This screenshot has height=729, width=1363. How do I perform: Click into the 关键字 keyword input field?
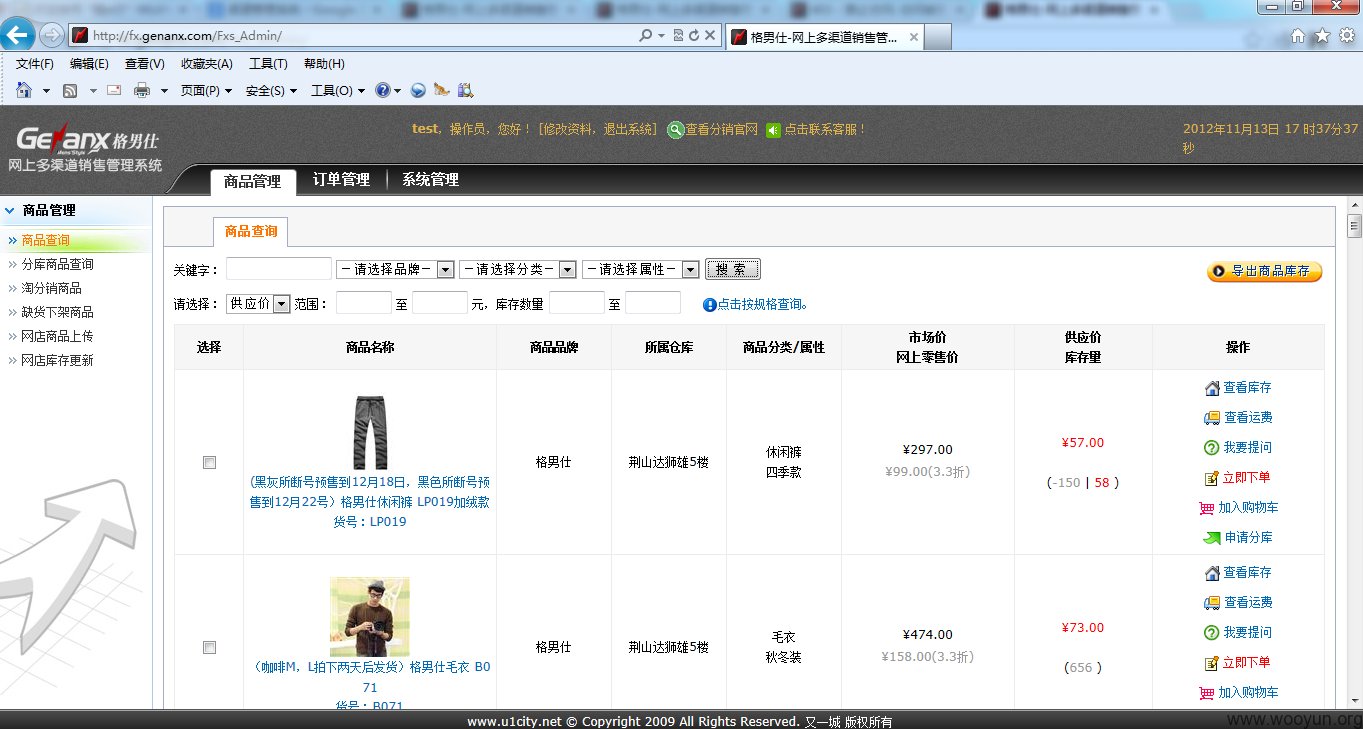[278, 269]
